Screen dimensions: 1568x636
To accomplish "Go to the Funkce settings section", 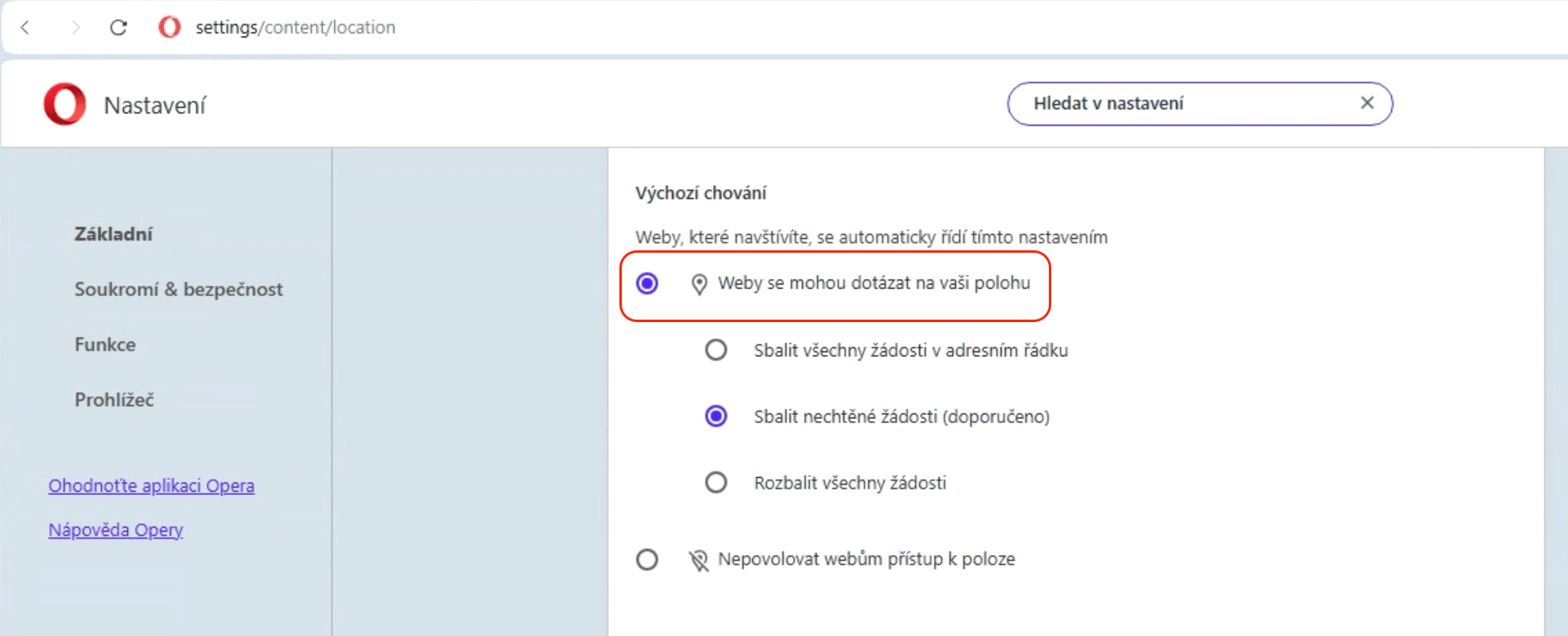I will [105, 345].
